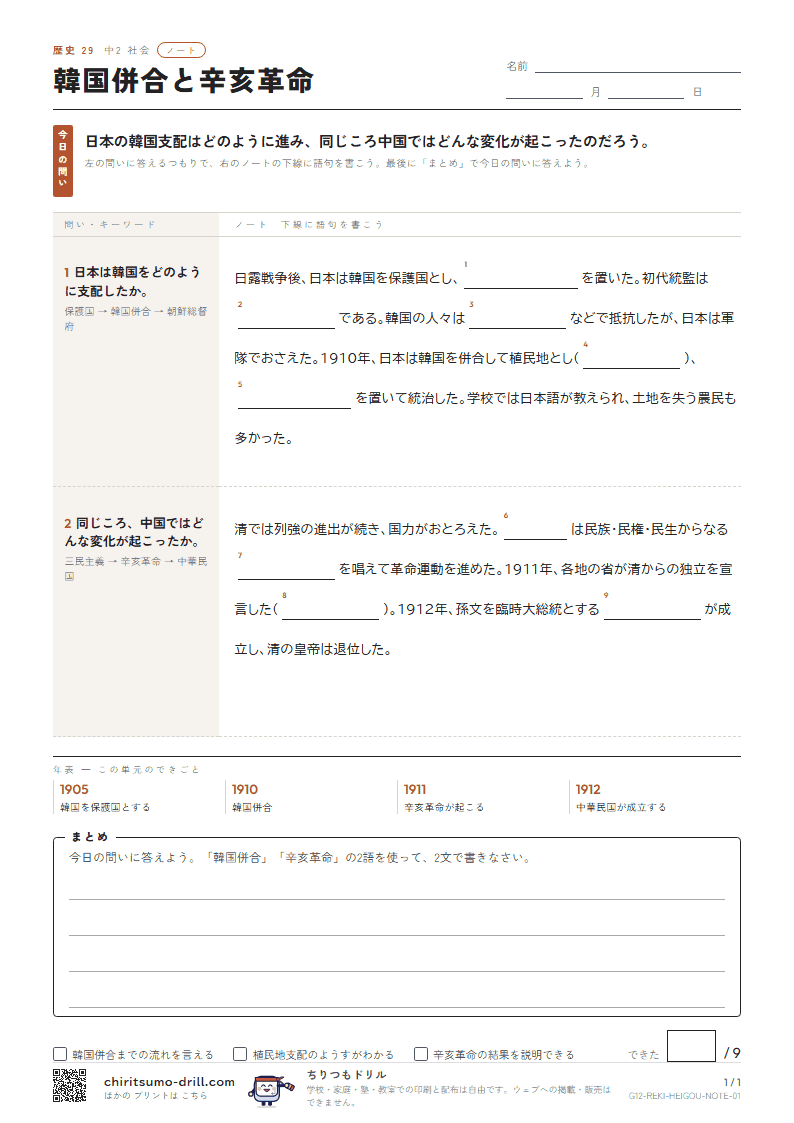
Task: Click timeline year 1905
Action: 74,789
